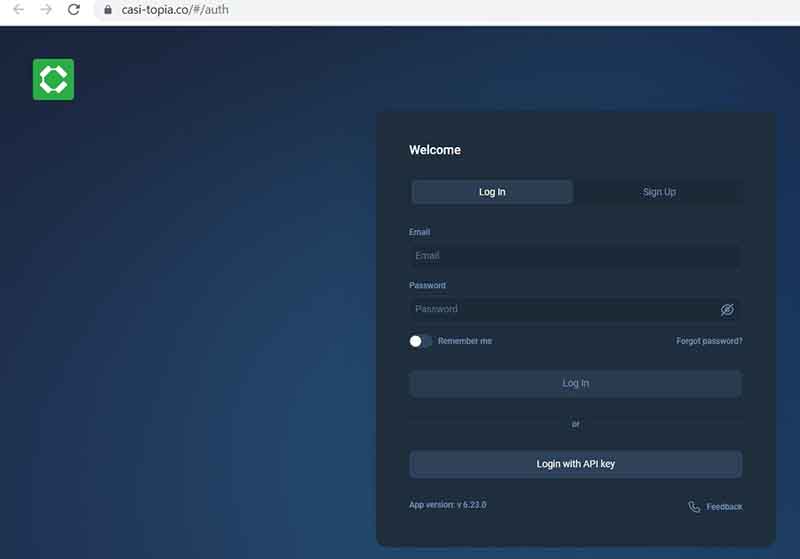Click the App version v 6.23.0 text
The height and width of the screenshot is (559, 800).
(447, 505)
